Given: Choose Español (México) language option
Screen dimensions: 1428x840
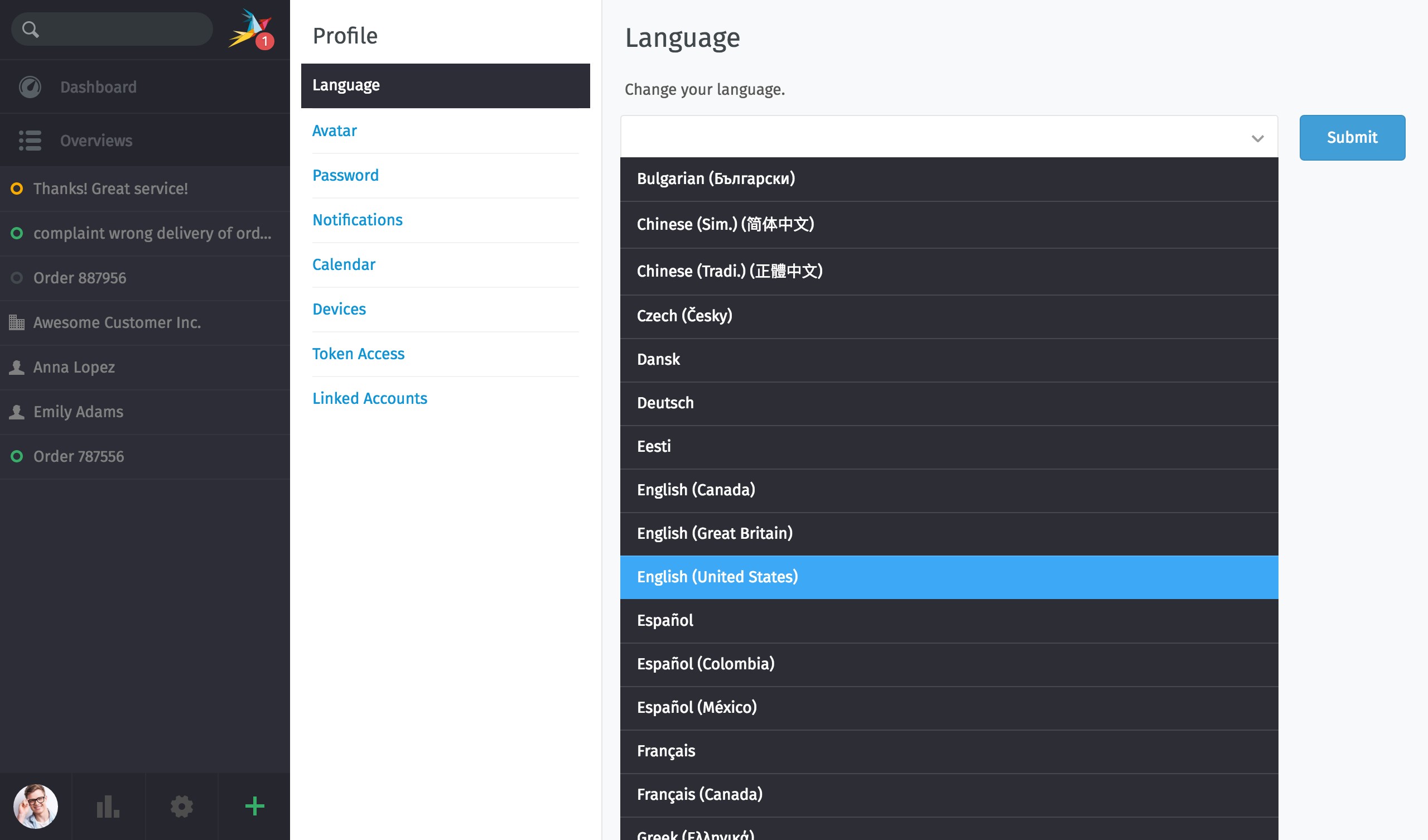Looking at the screenshot, I should click(x=697, y=707).
